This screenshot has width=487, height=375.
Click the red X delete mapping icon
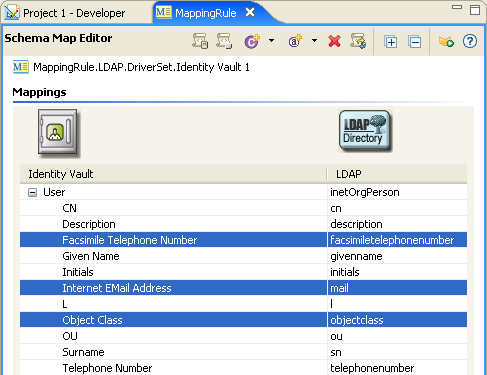coord(334,41)
